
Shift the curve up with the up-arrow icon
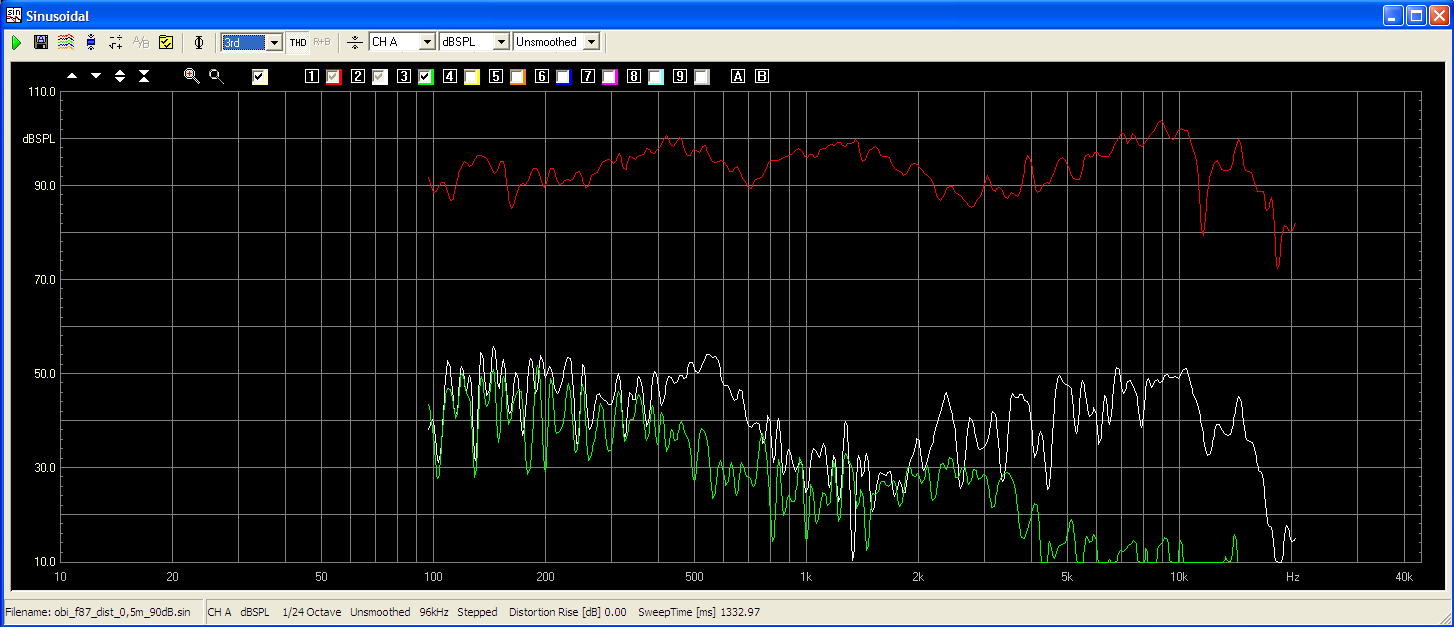coord(72,76)
